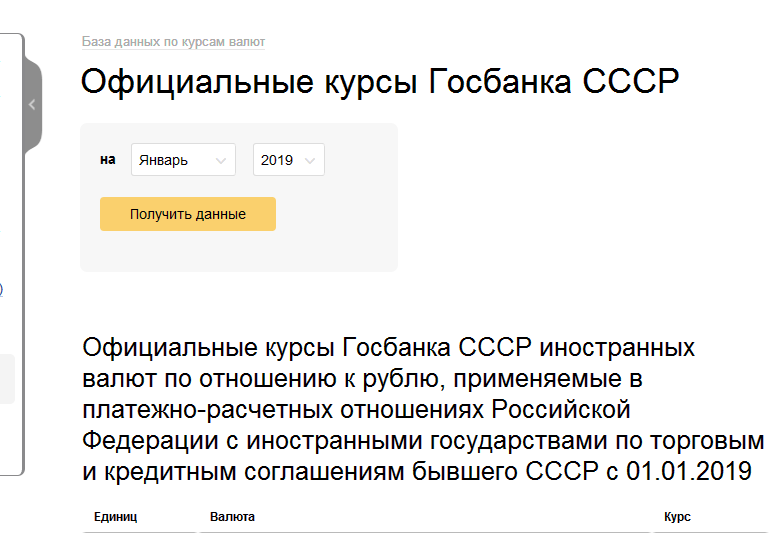The width and height of the screenshot is (774, 539).
Task: Click the partially visible icon at the sidebar edge
Action: pos(1,289)
